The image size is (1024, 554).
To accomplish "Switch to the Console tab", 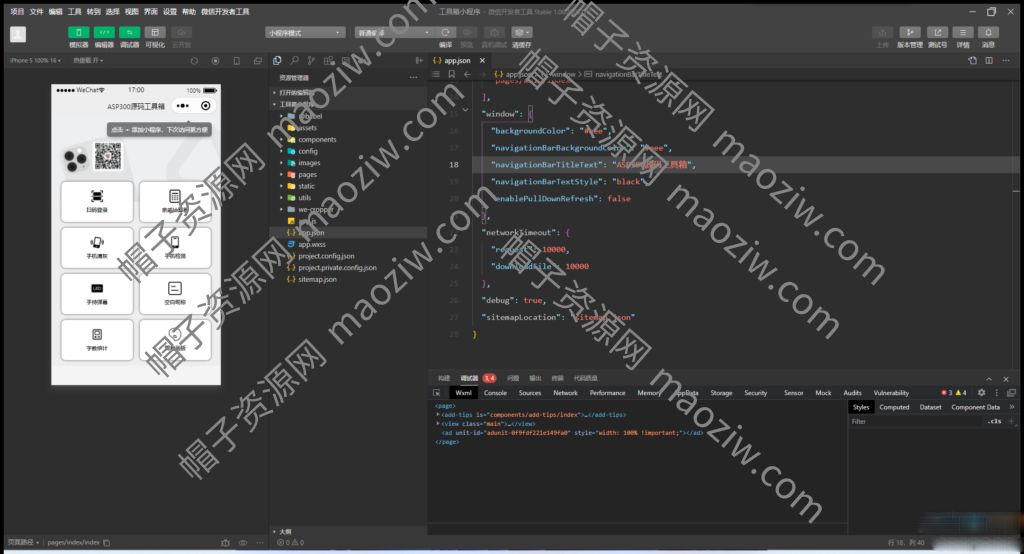I will click(495, 393).
